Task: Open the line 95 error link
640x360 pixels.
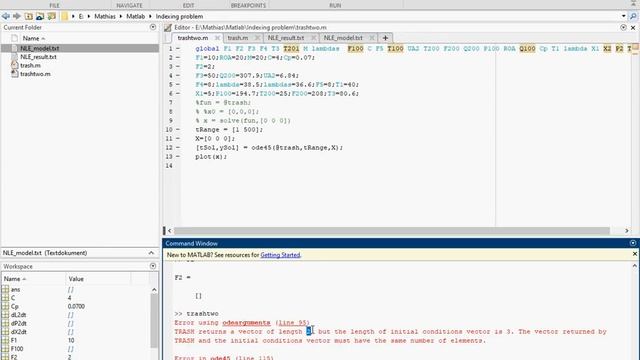Action: [292, 322]
